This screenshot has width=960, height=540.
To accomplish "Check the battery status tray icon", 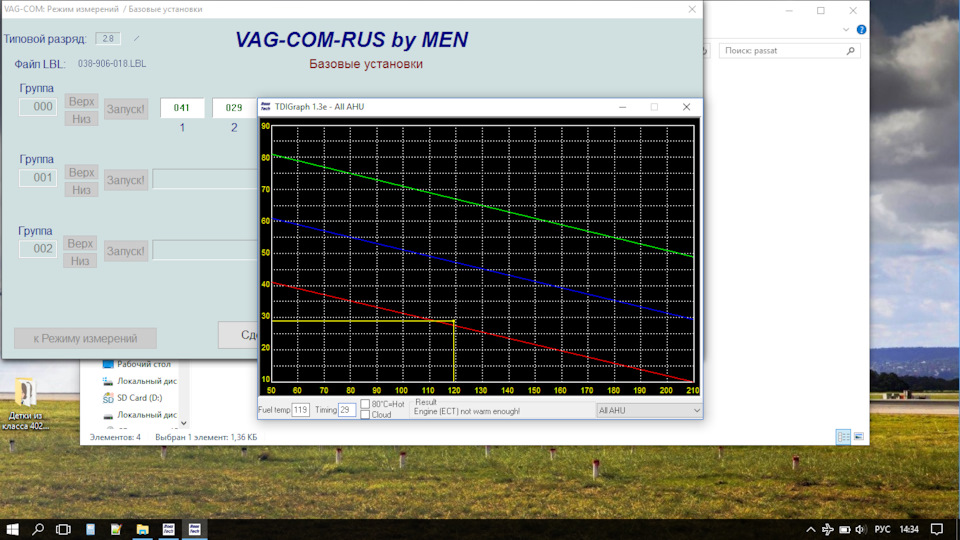I will pos(844,530).
